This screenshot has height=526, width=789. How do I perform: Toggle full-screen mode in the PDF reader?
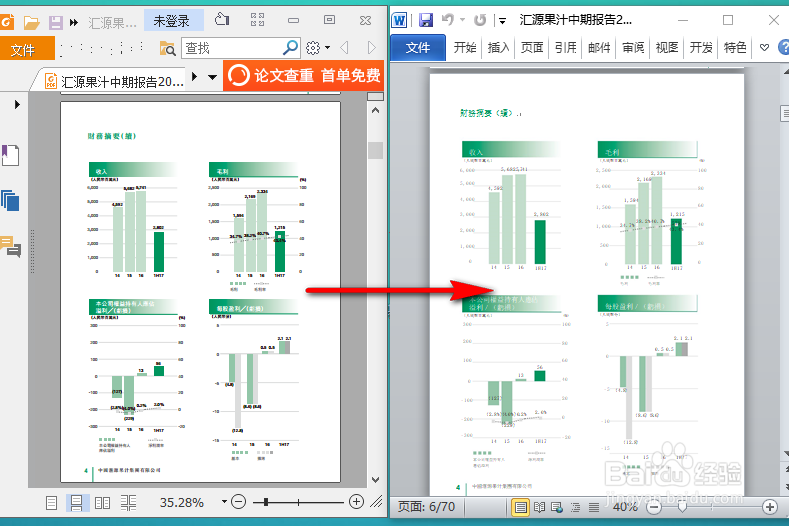point(258,20)
